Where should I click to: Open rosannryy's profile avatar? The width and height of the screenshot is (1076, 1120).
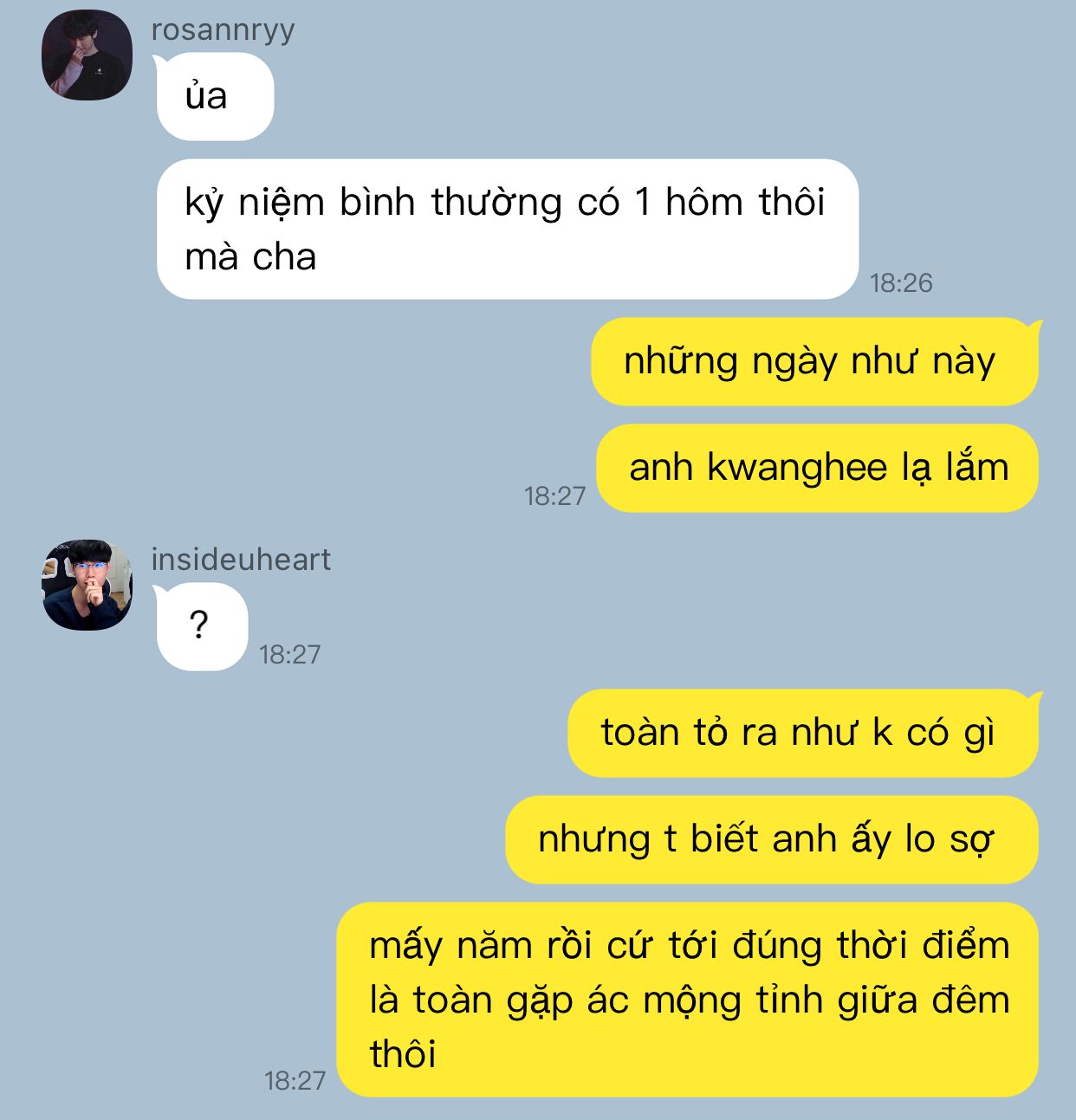point(87,55)
